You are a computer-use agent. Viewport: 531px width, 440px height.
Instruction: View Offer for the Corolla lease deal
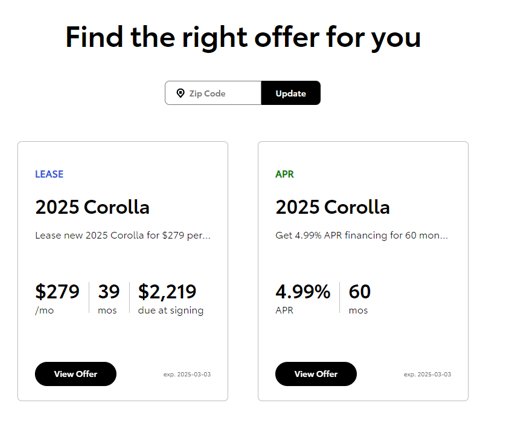pos(76,374)
